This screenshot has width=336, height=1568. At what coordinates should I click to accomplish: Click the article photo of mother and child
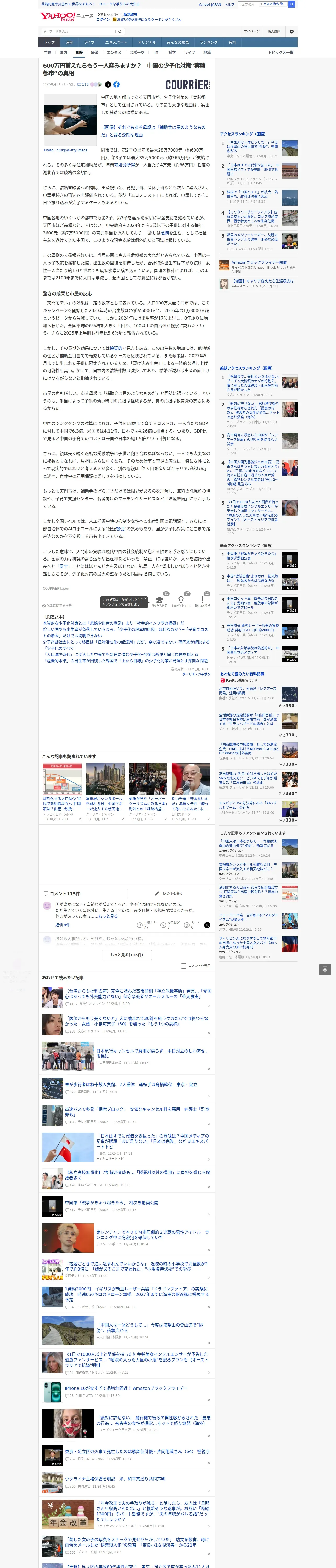click(x=70, y=120)
